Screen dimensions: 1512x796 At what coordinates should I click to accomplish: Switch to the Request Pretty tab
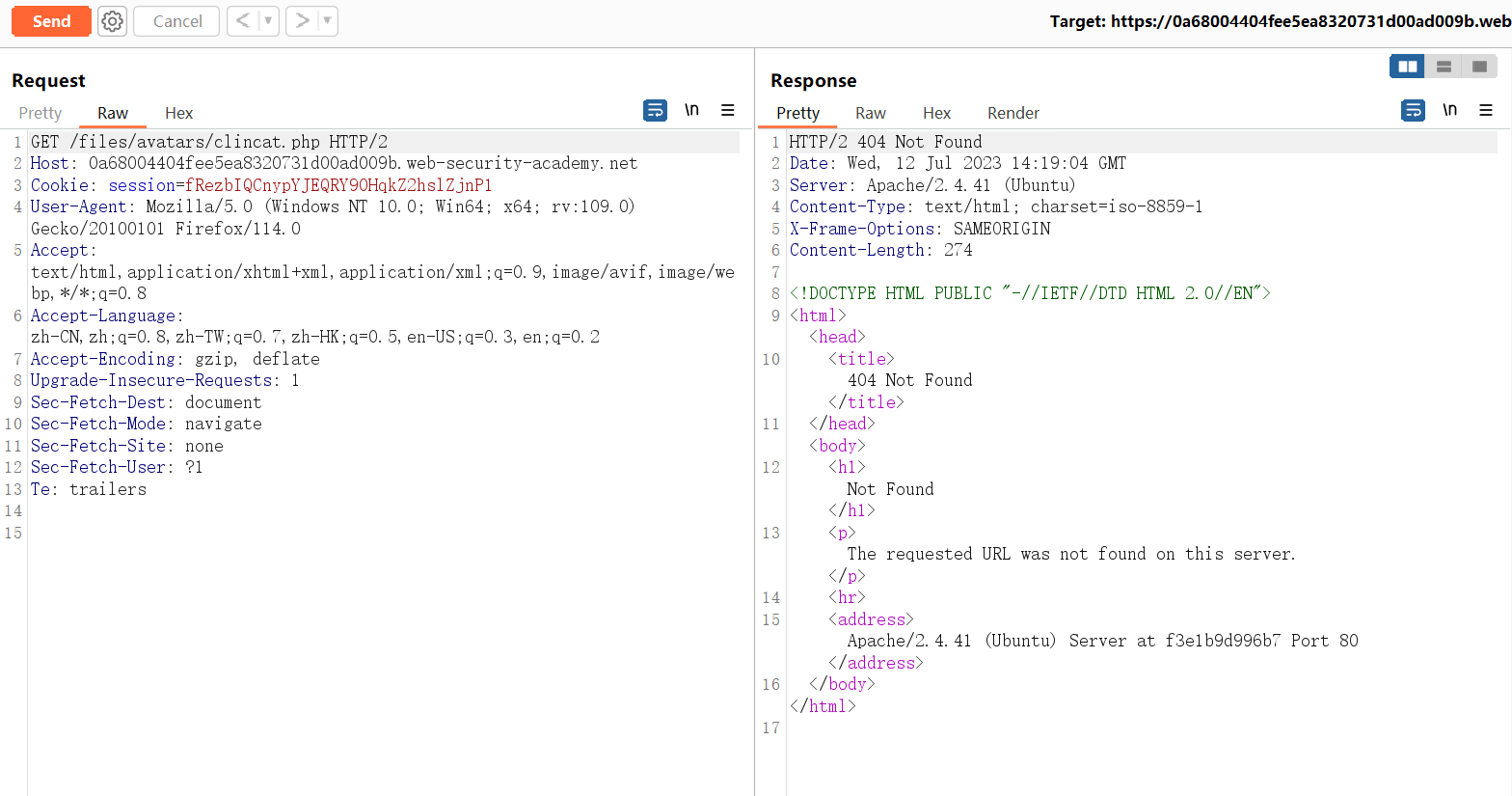click(40, 113)
